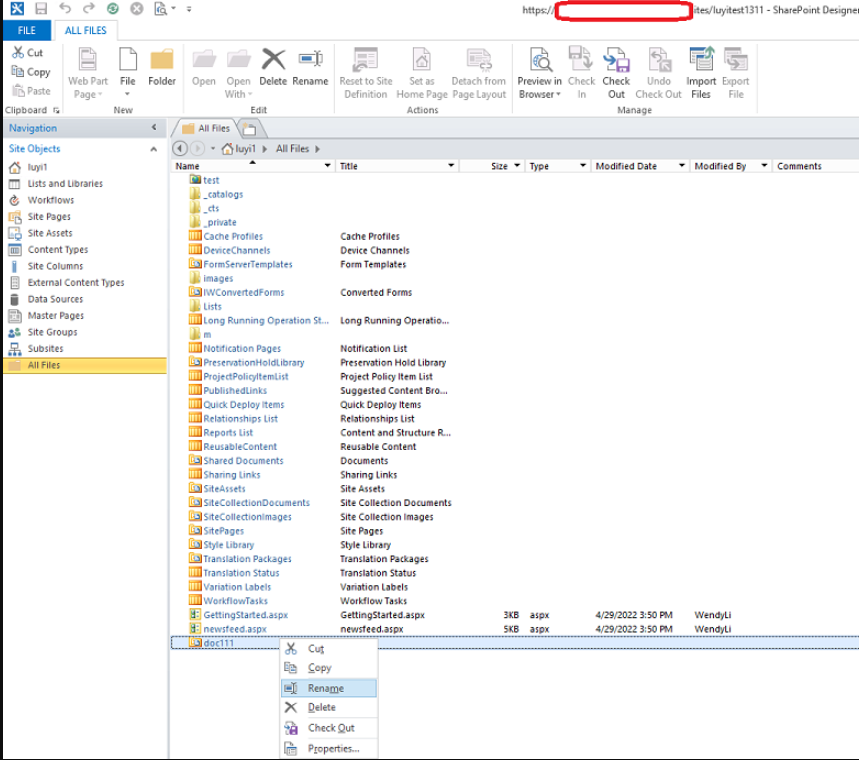Viewport: 859px width, 760px height.
Task: Open the FILE tab
Action: (x=26, y=30)
